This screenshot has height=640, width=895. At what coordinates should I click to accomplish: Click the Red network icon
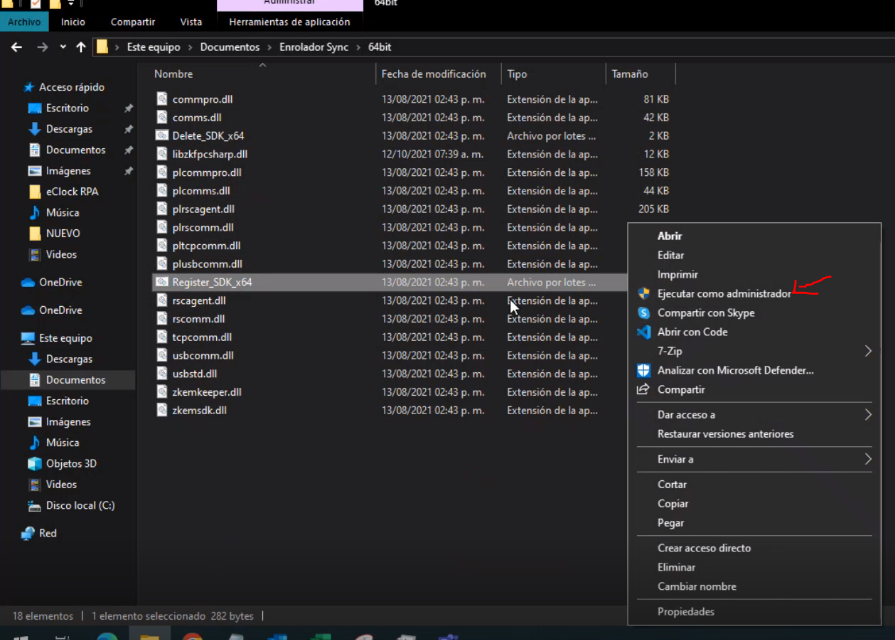coord(28,533)
